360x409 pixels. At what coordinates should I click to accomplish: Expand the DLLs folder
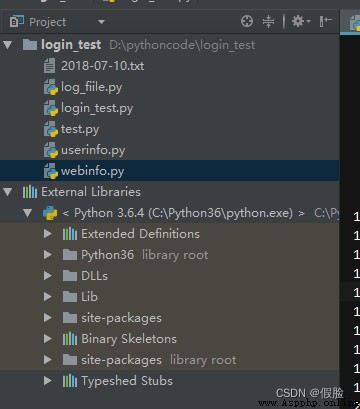(48, 276)
